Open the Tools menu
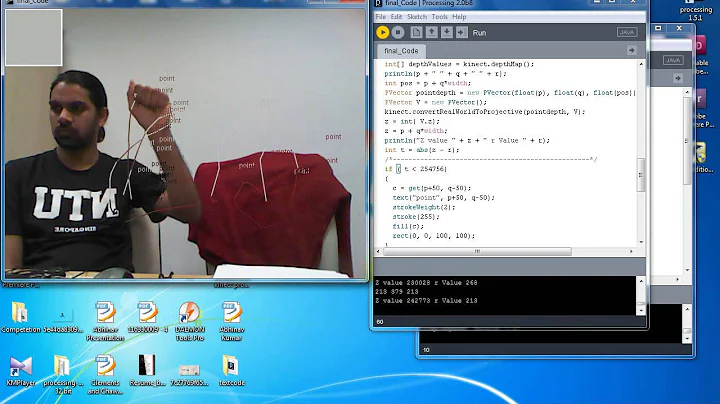 439,17
